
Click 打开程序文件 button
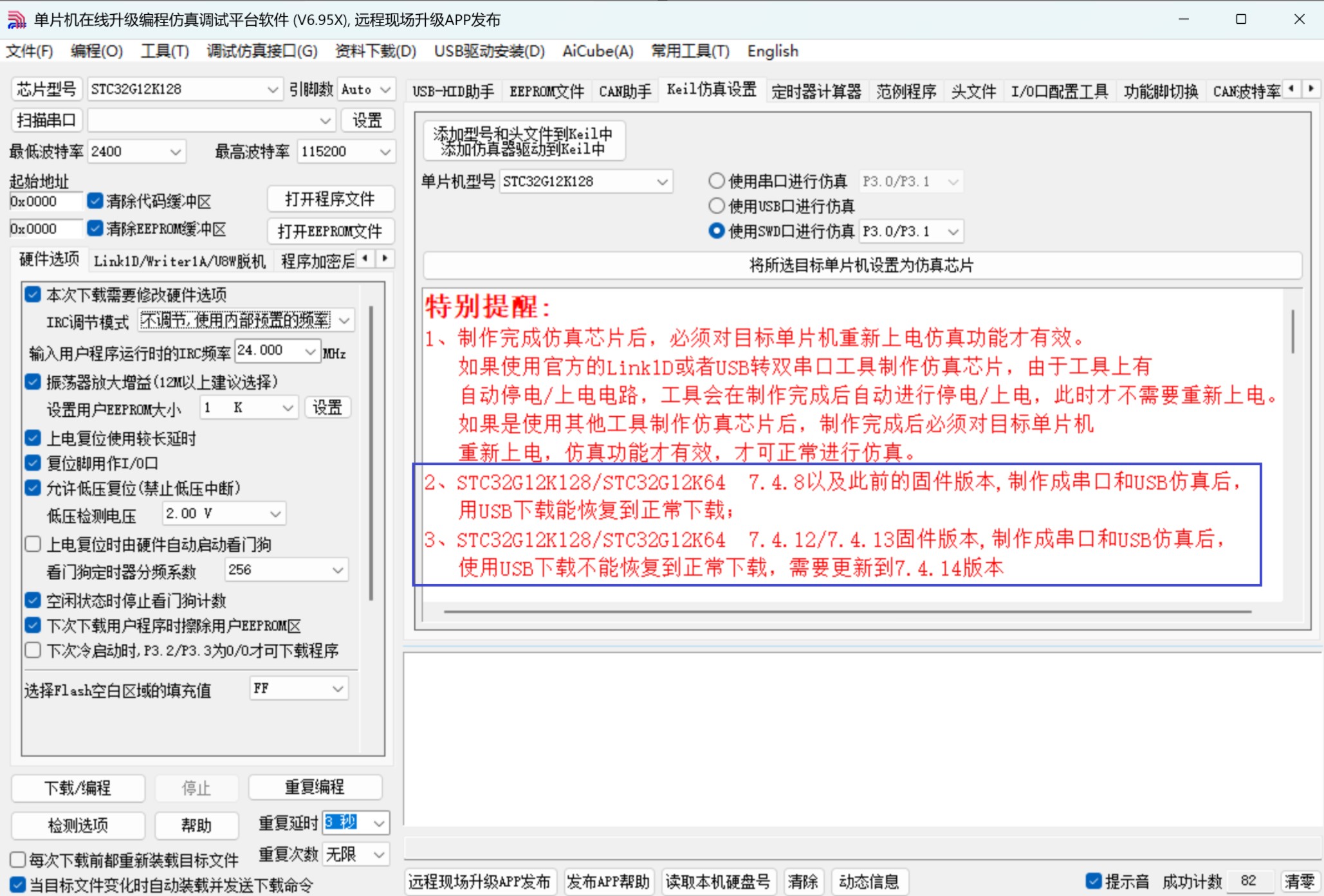(x=330, y=199)
